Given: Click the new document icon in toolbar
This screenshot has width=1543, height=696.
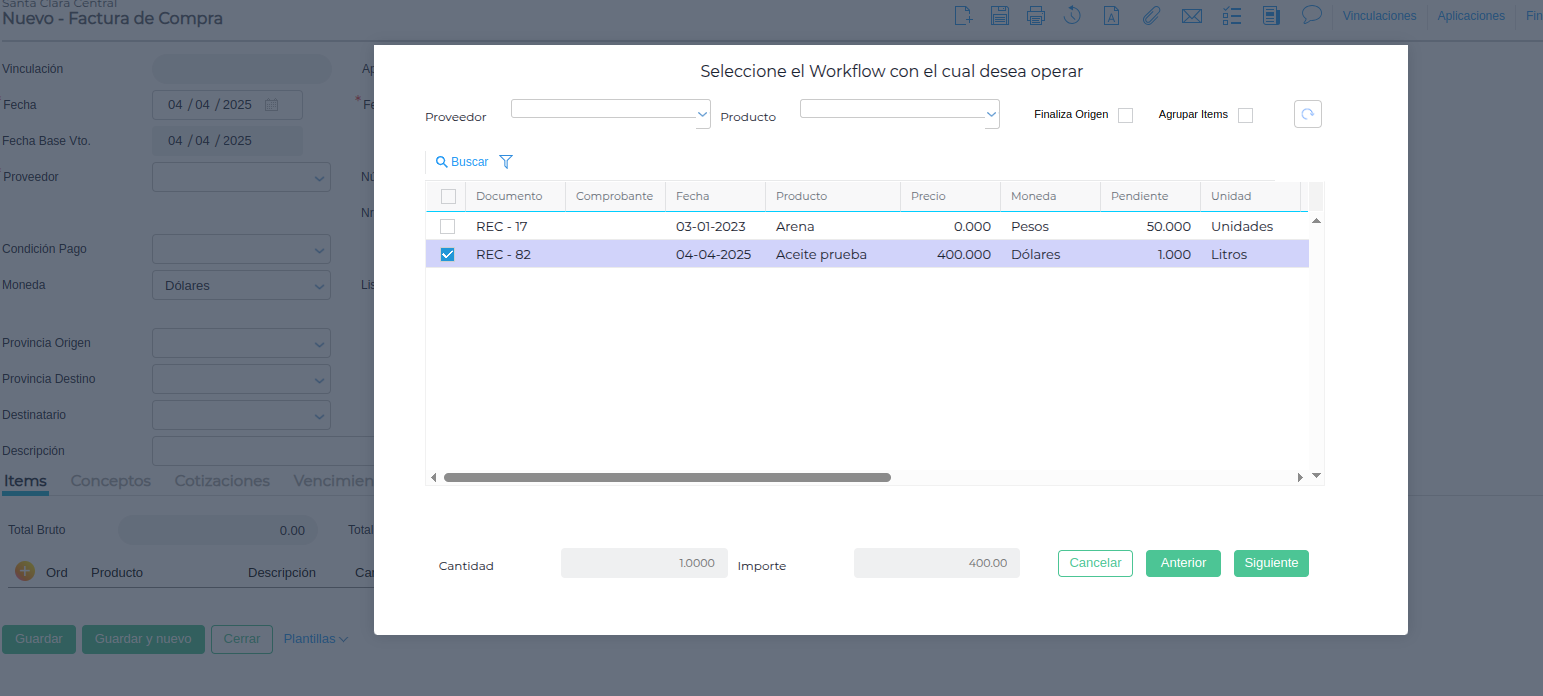Looking at the screenshot, I should click(963, 15).
